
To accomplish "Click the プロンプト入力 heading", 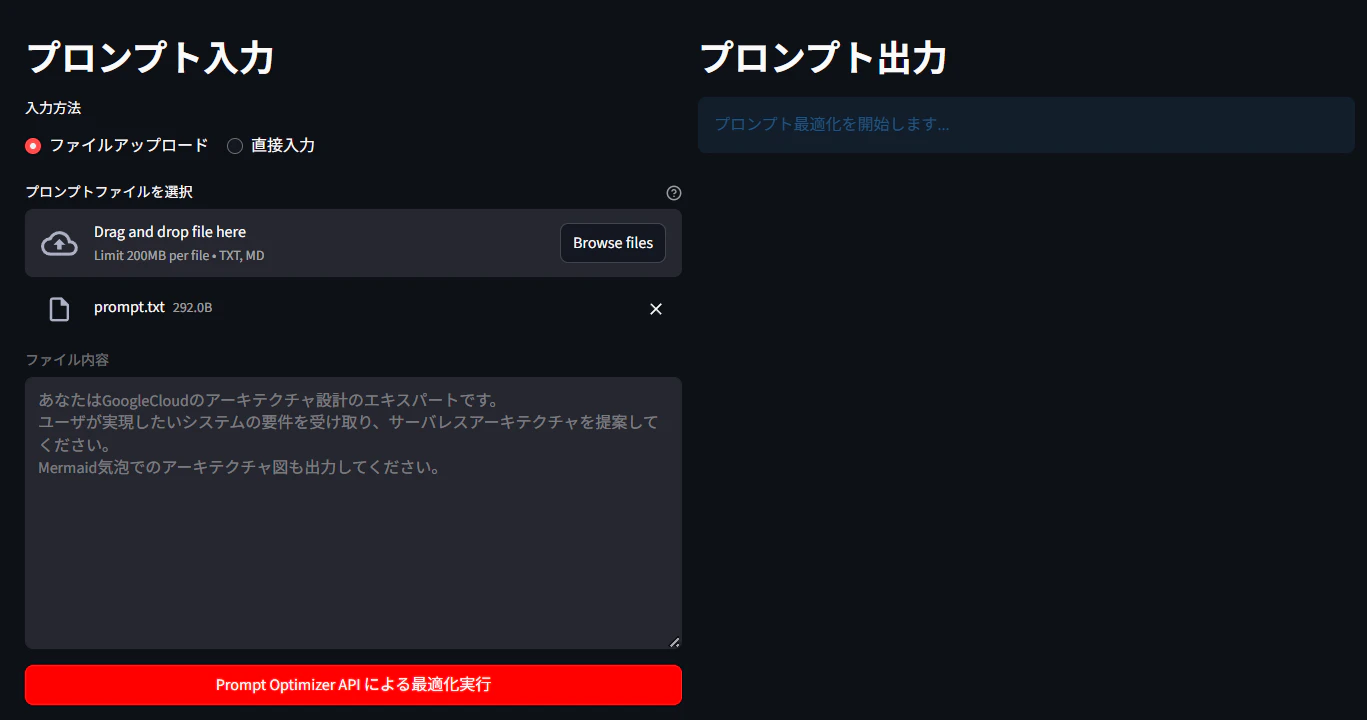I will [150, 58].
